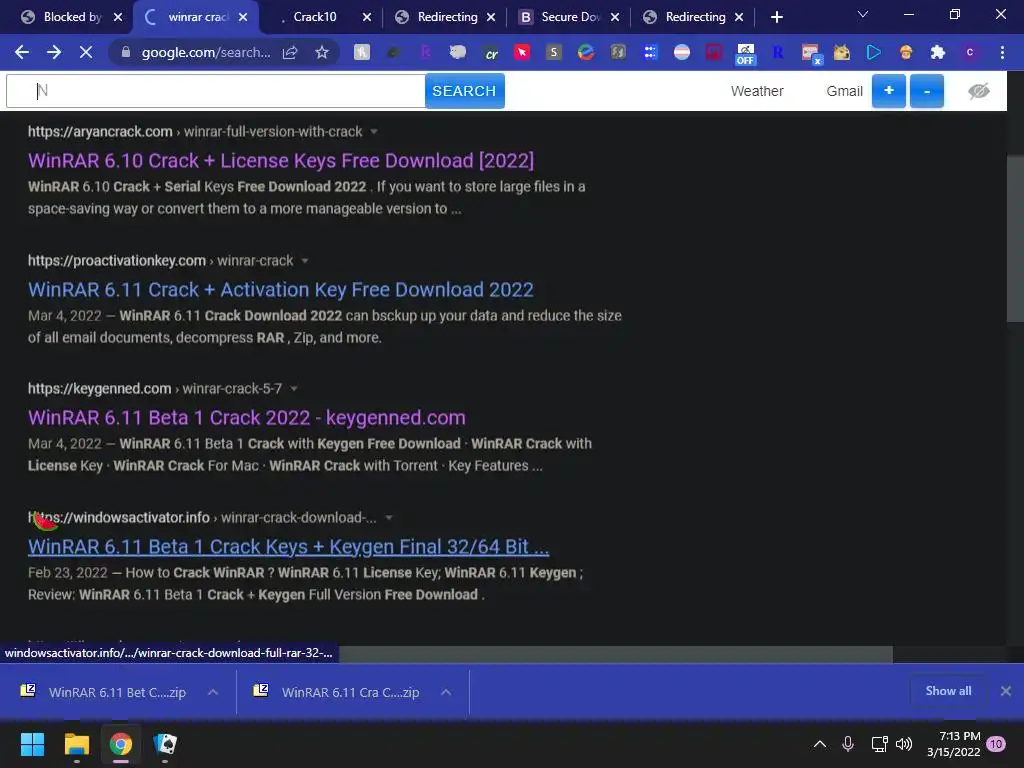
Task: Click 'Show all' downloads button
Action: click(x=948, y=691)
